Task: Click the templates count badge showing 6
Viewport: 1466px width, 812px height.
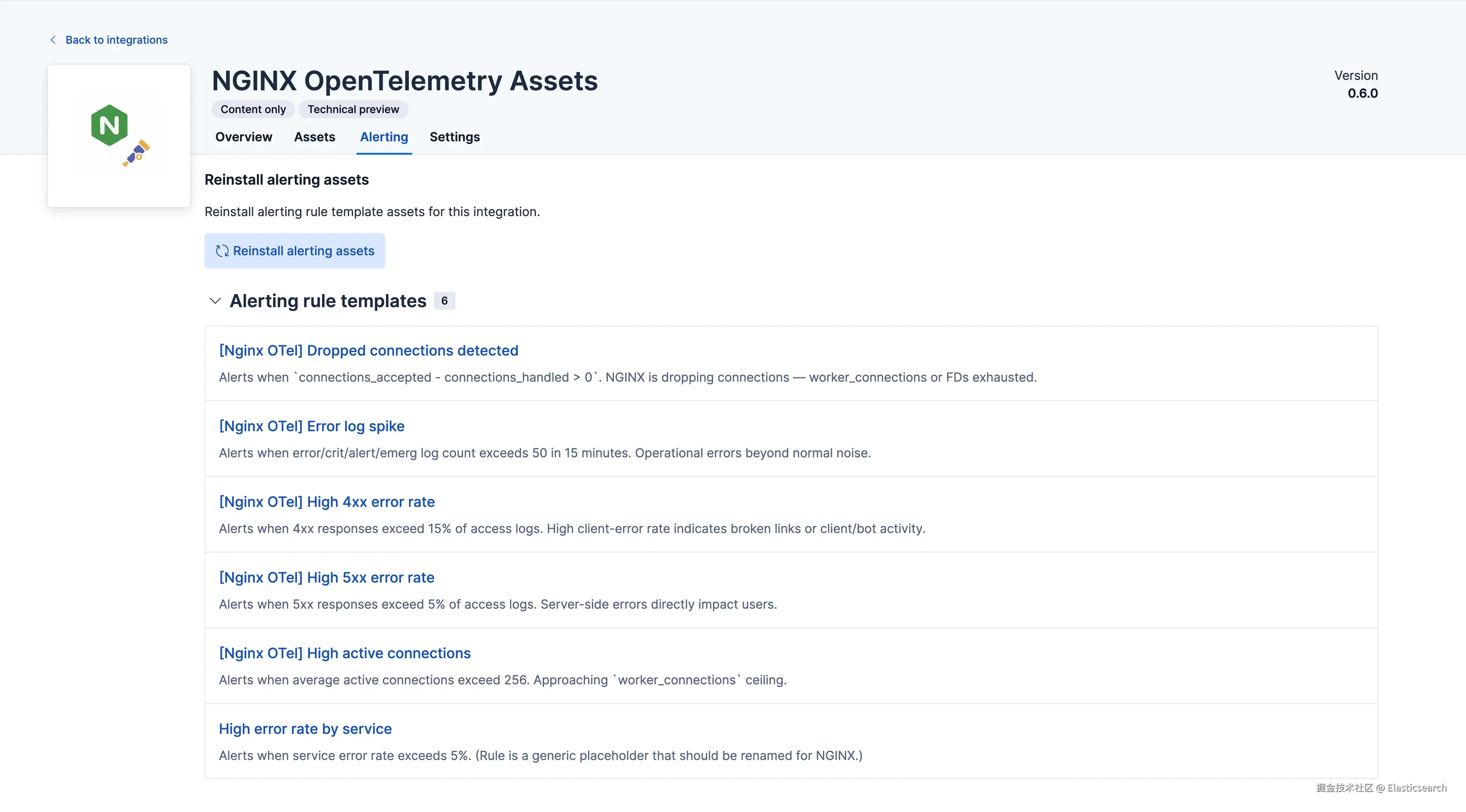Action: point(444,301)
